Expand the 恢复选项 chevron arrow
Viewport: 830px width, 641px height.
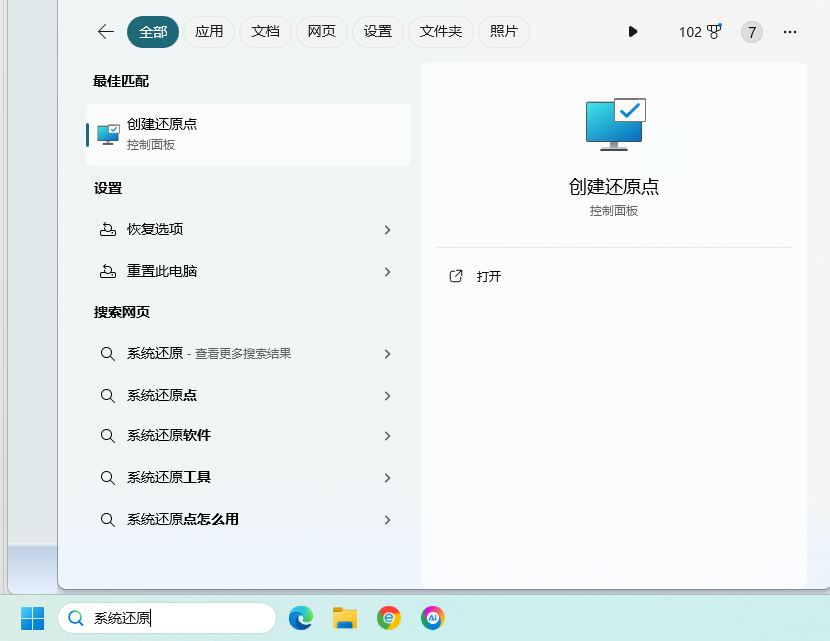pos(387,230)
